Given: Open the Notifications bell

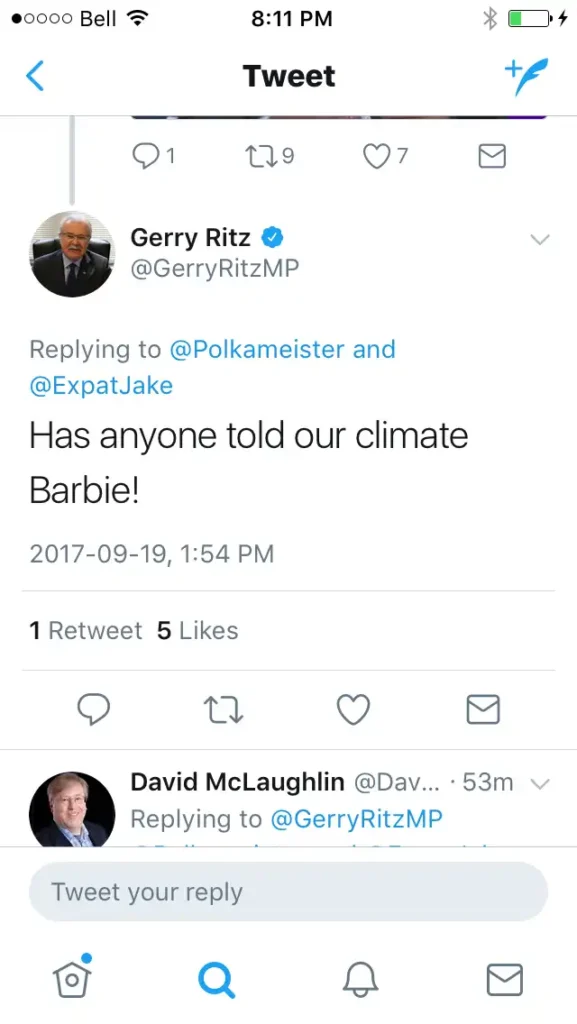Looking at the screenshot, I should coord(361,980).
